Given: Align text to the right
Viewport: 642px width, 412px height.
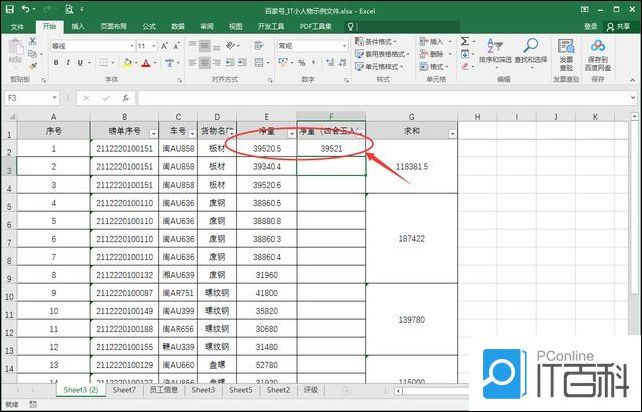Looking at the screenshot, I should point(217,63).
